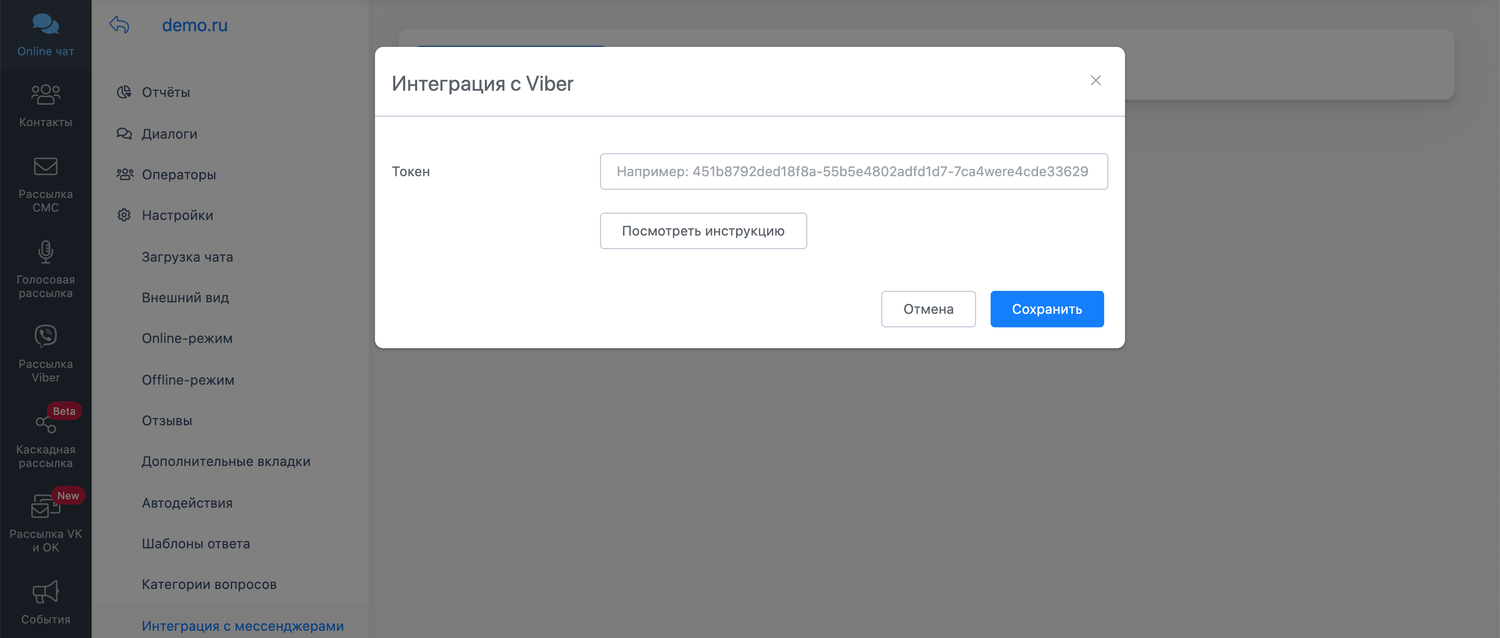The image size is (1500, 638).
Task: Go to Автодействия settings
Action: click(187, 502)
